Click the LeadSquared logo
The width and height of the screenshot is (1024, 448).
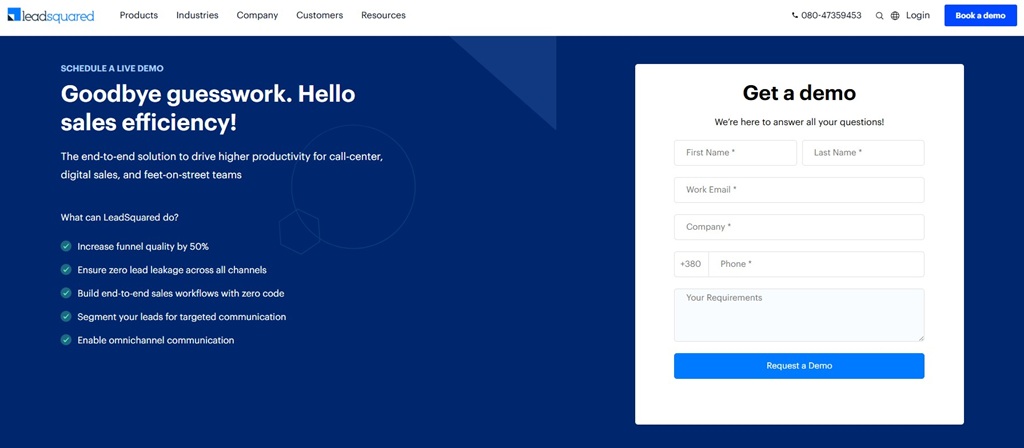click(50, 16)
